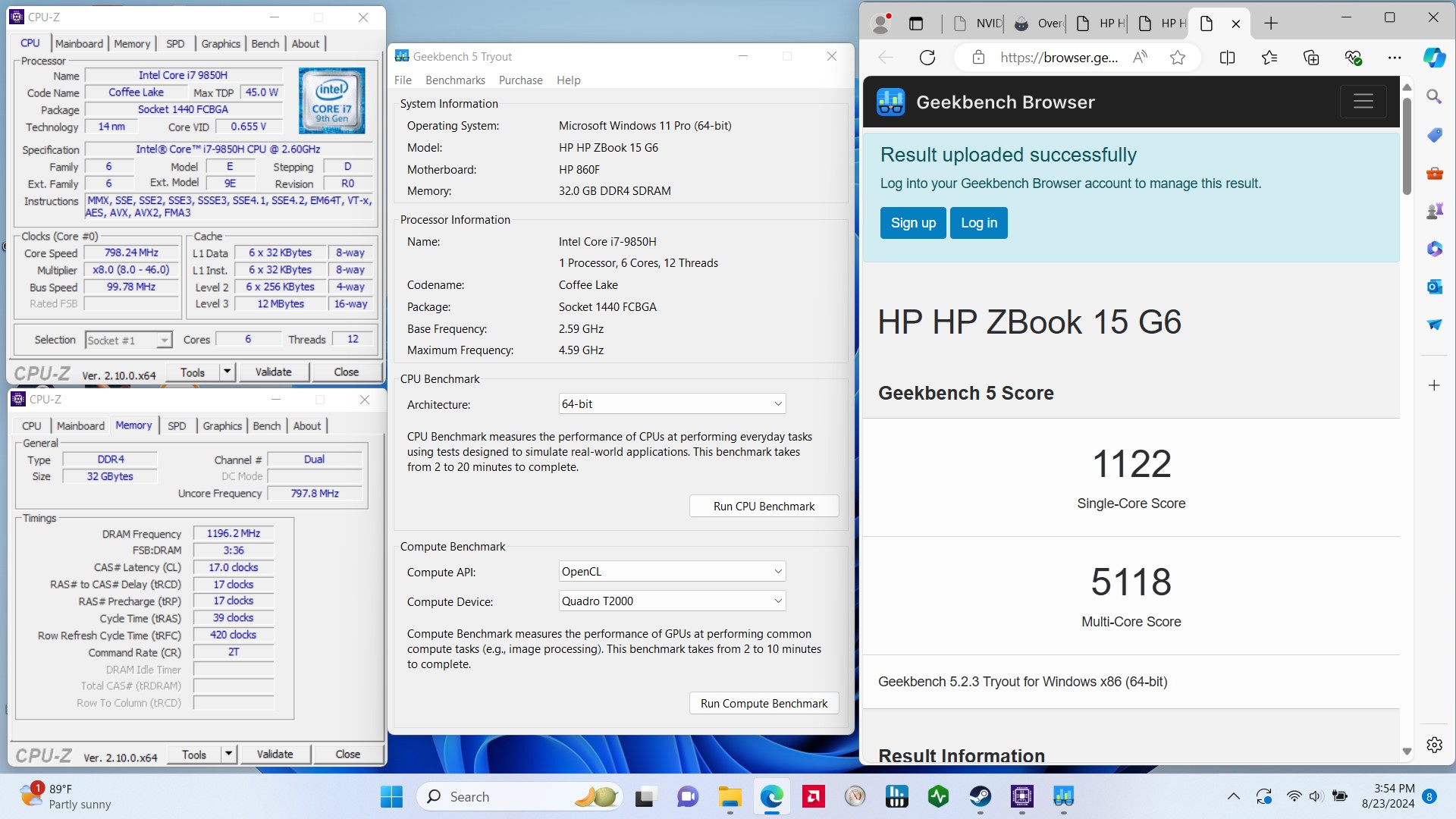Open a new Edge tab with plus icon
Image resolution: width=1456 pixels, height=819 pixels.
[1271, 24]
